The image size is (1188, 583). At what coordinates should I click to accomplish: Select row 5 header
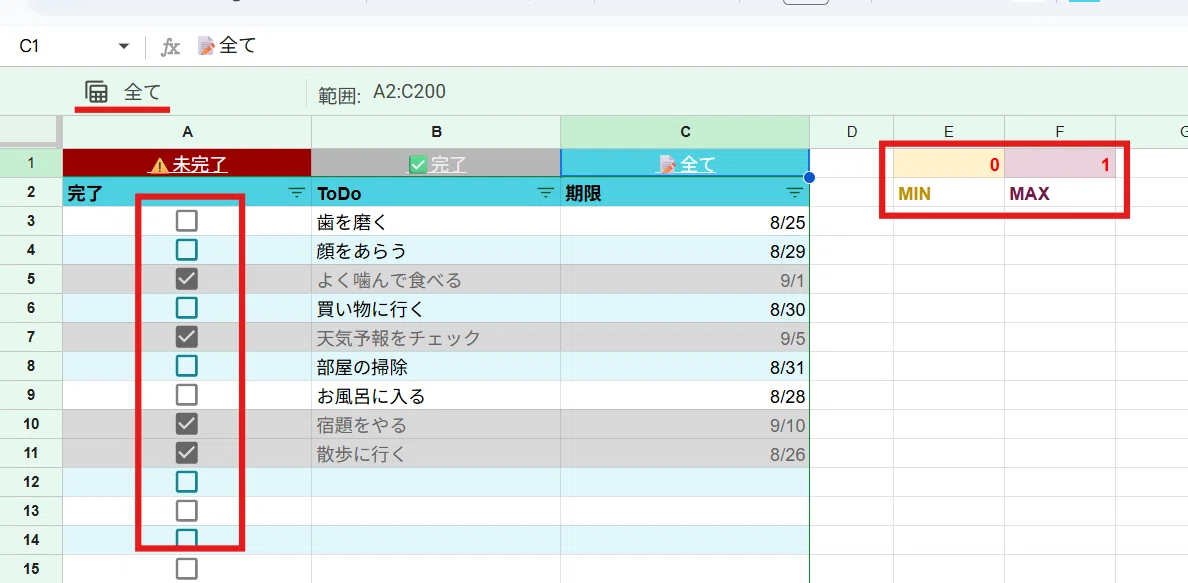tap(31, 279)
